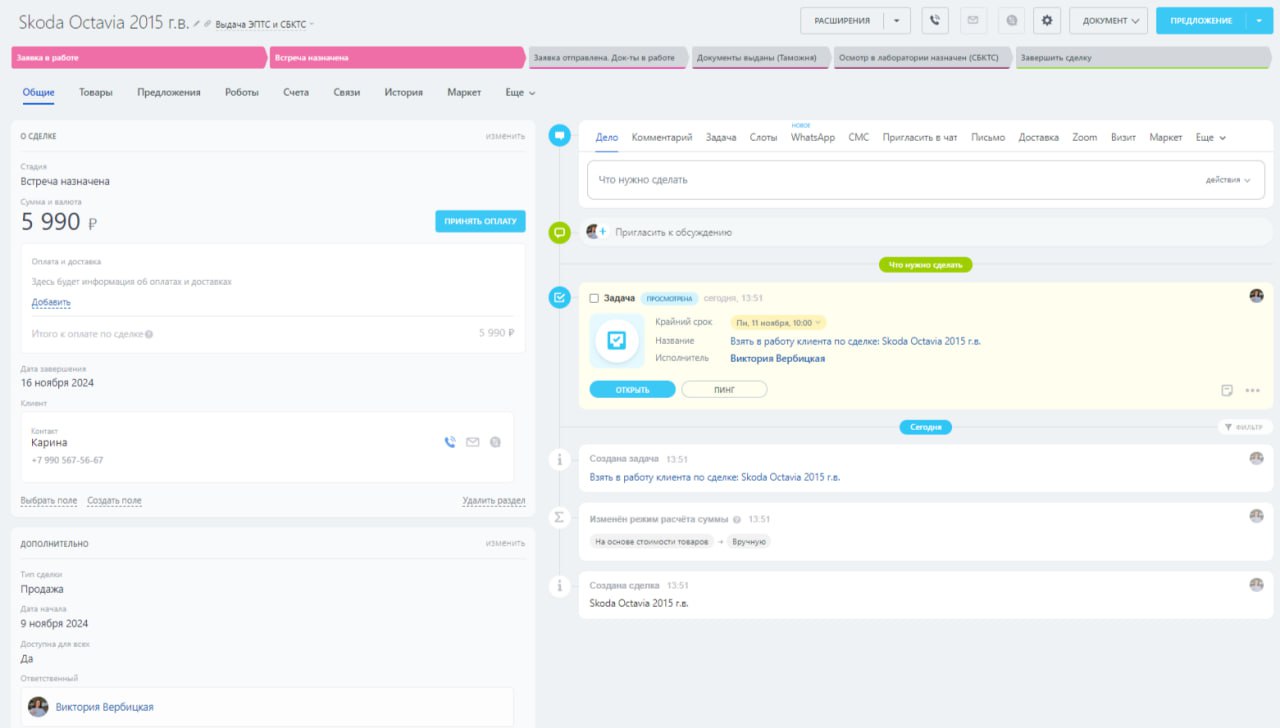Click the ОТКРЫТЬ button on task
Screen dimensions: 1280x728
[632, 390]
